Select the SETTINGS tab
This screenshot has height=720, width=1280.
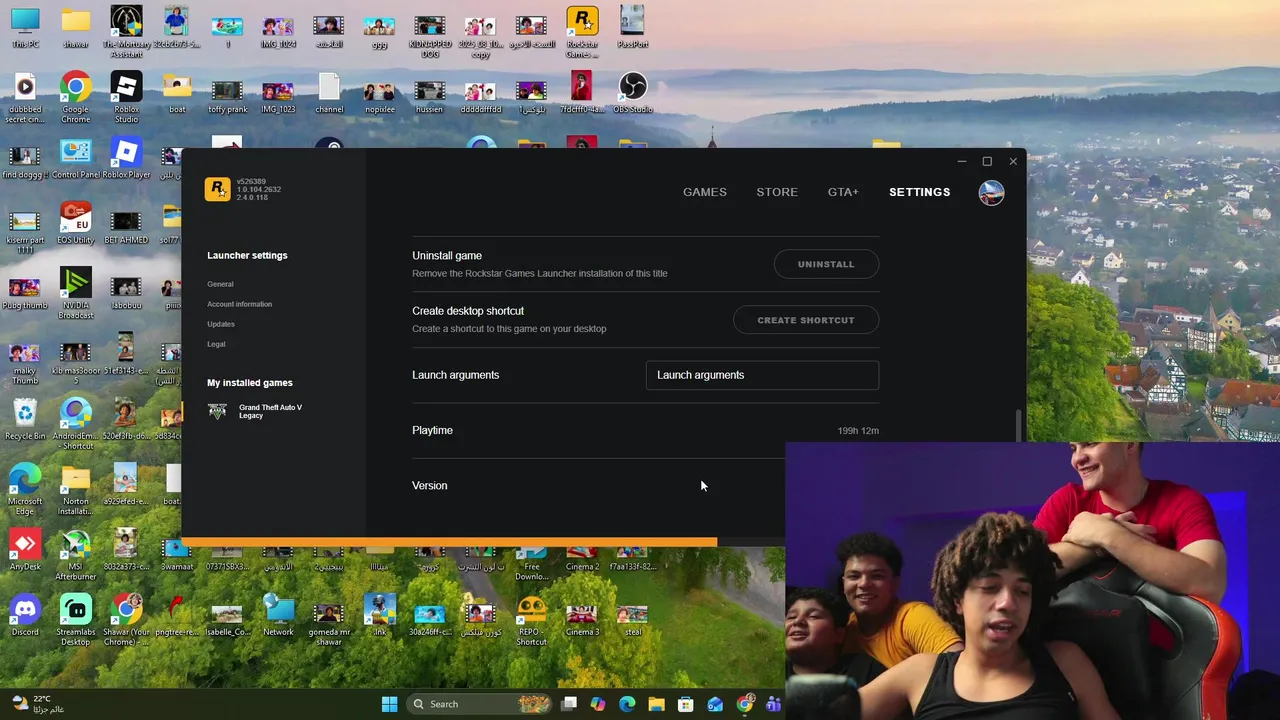point(920,192)
